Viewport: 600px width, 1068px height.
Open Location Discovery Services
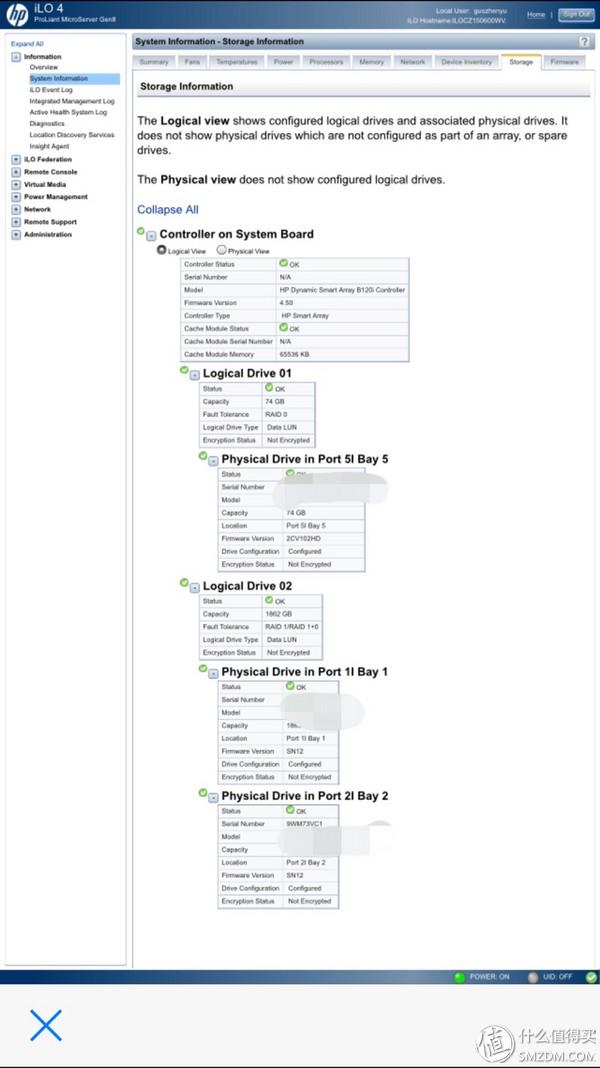click(72, 135)
